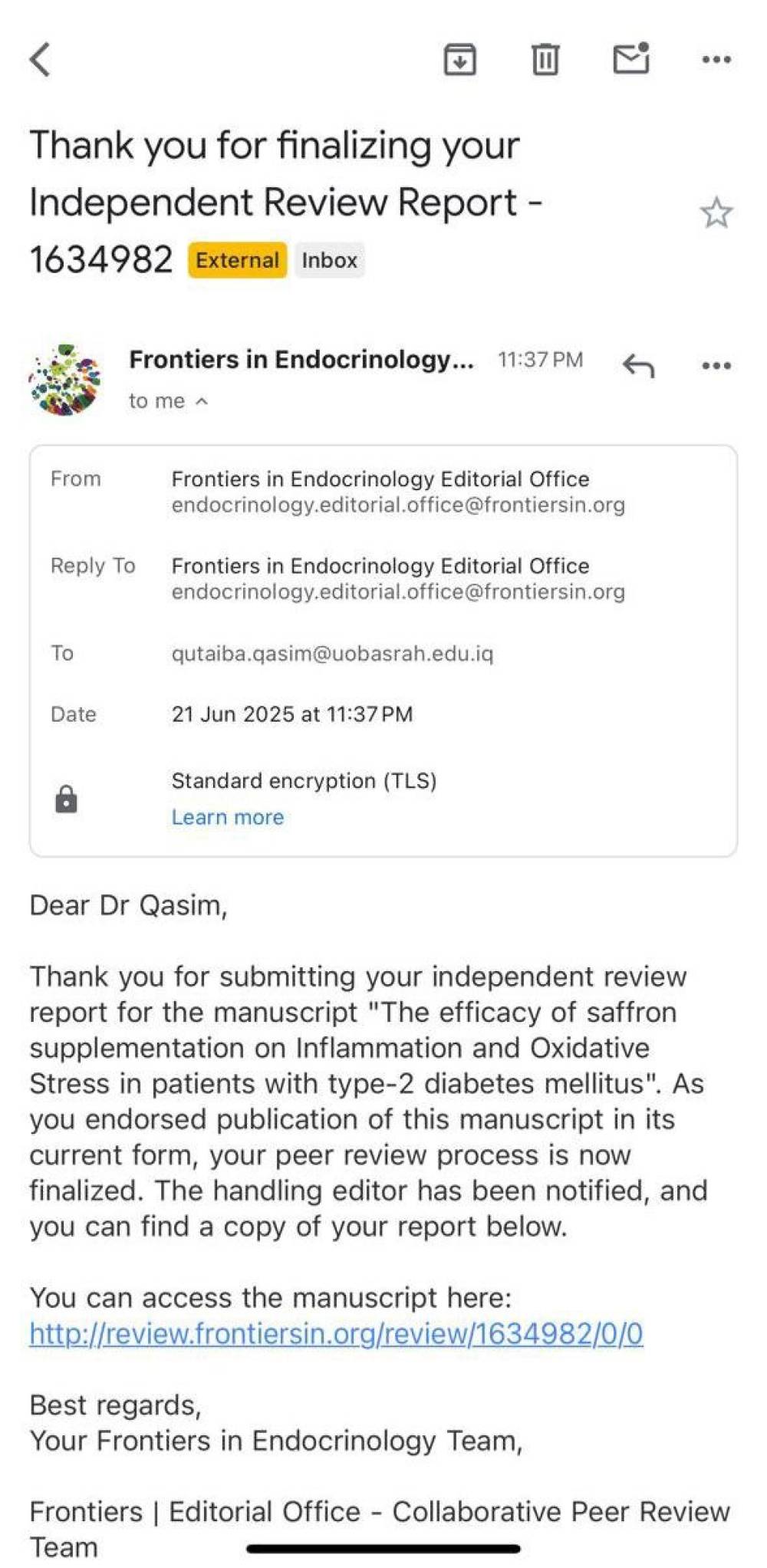The height and width of the screenshot is (1568, 767).
Task: Tap the Reply To email address
Action: click(398, 591)
